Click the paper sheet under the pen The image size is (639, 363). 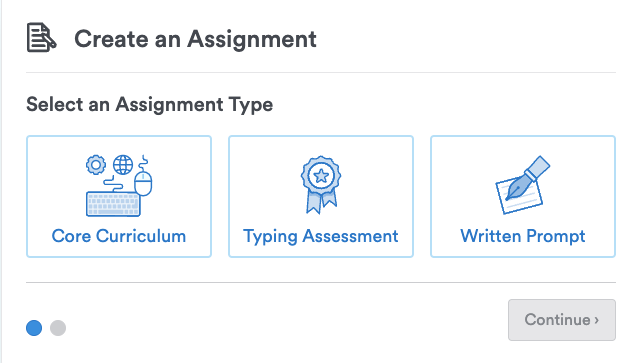[520, 195]
